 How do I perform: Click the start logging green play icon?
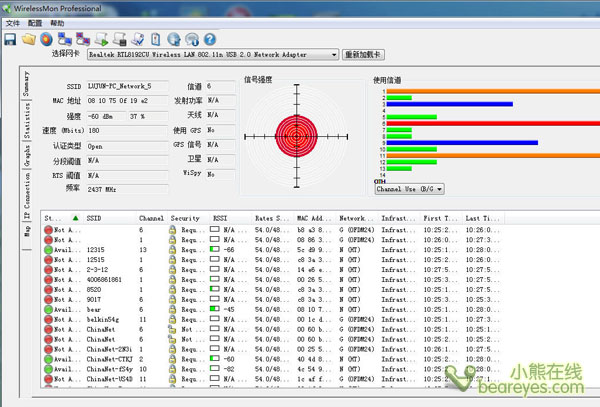[102, 39]
